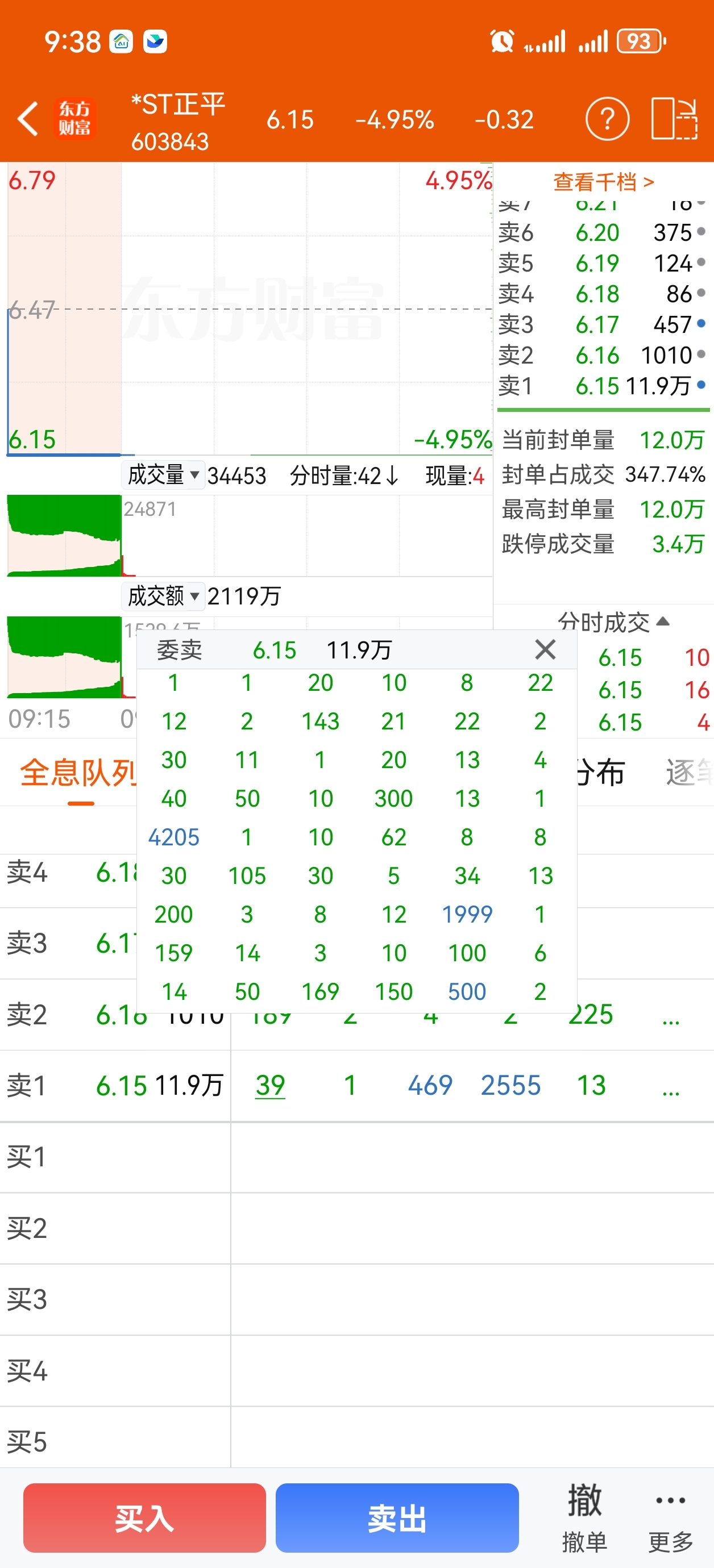Tap the alarm clock status icon
714x1568 pixels.
coord(502,41)
